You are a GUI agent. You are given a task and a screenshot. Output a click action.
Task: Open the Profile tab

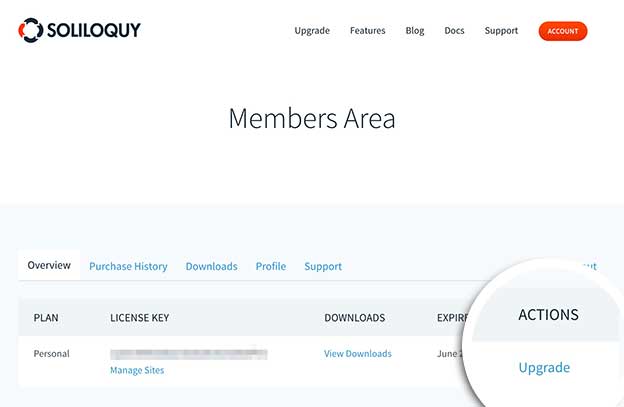point(271,266)
